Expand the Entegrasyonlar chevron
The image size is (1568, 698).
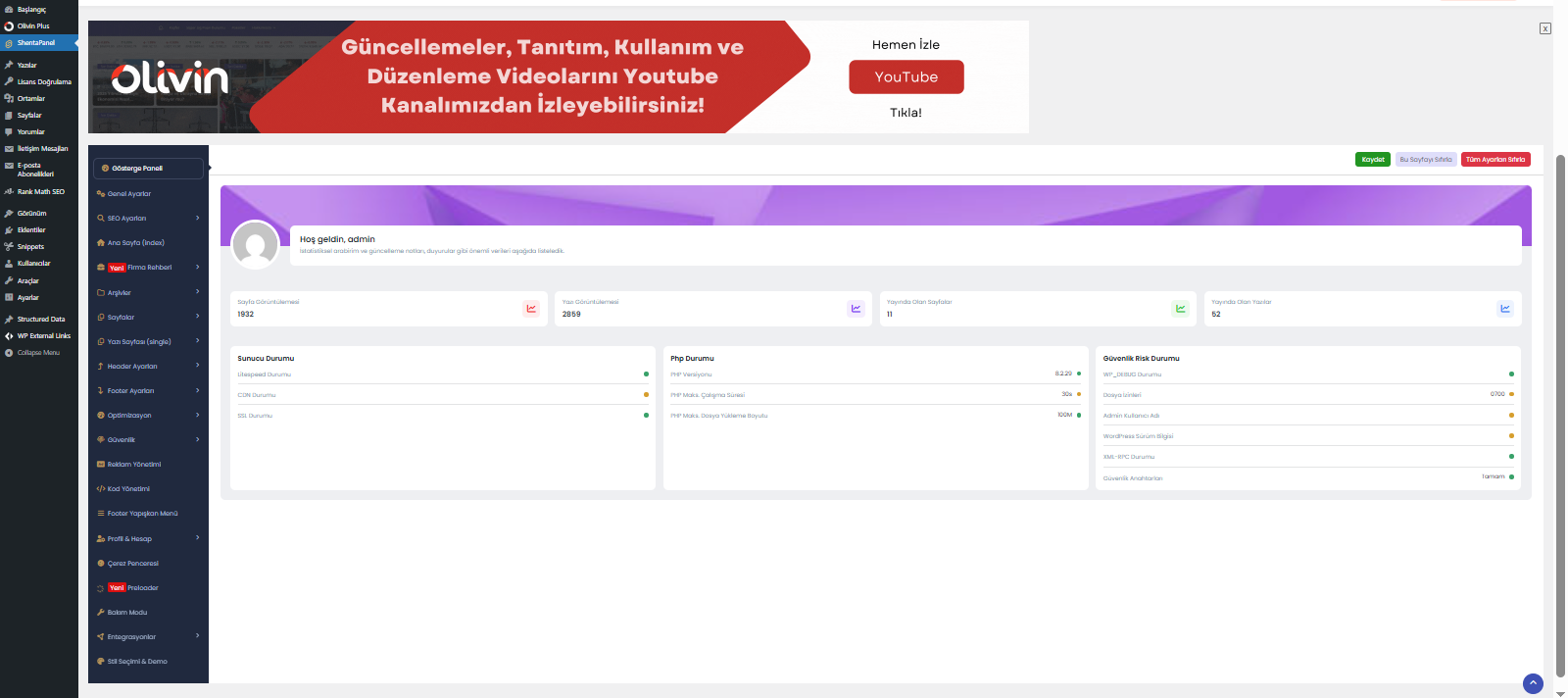(198, 636)
